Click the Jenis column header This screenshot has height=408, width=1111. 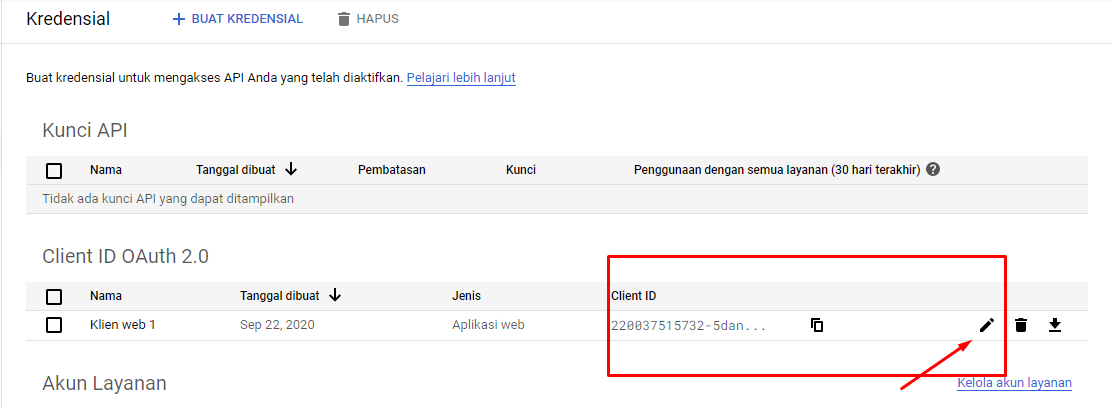click(x=468, y=296)
